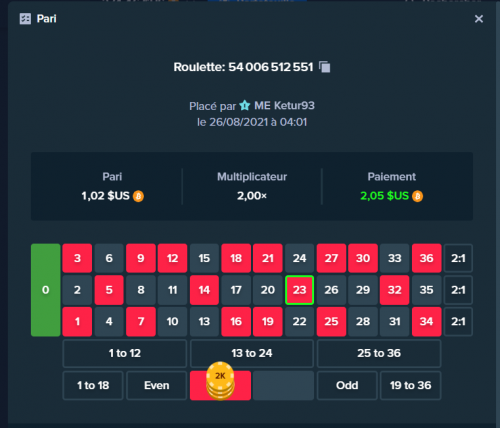Click the black color bet cell
This screenshot has height=428, width=500.
pos(283,385)
